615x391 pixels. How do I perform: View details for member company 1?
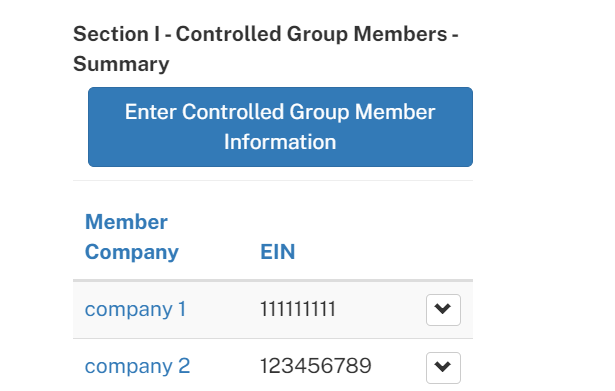(x=135, y=309)
